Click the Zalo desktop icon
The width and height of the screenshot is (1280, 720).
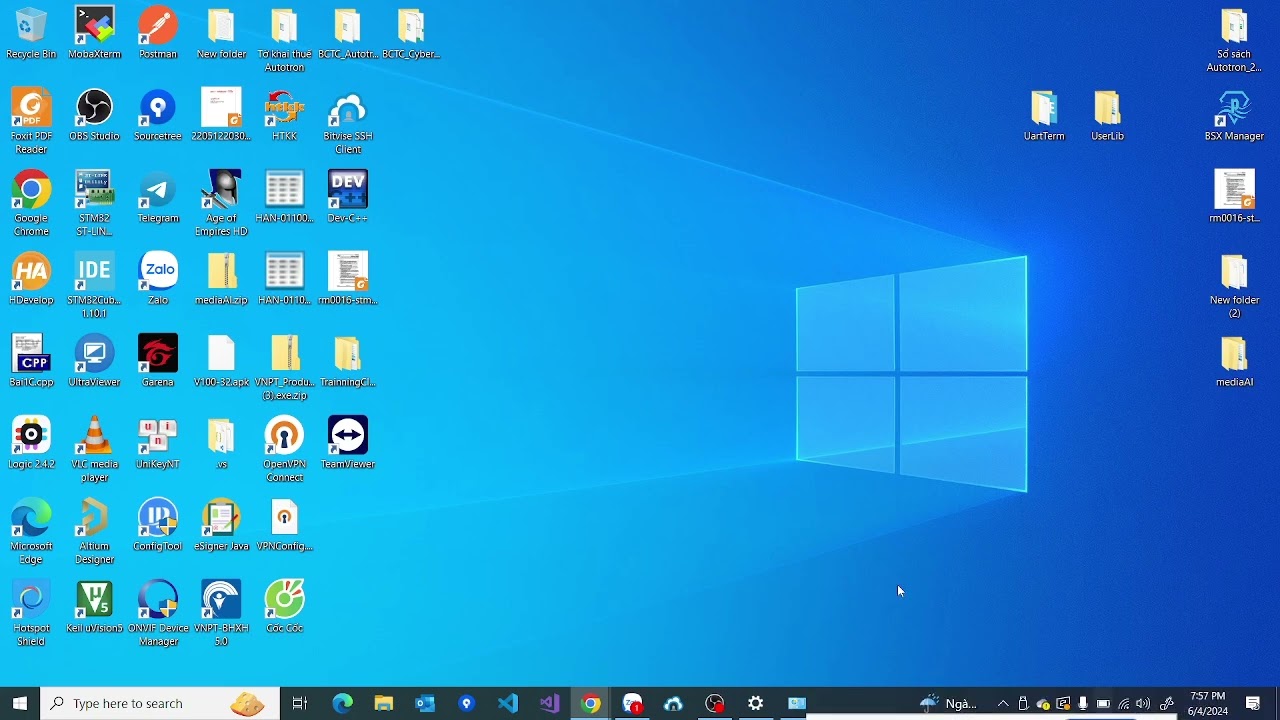coord(158,279)
